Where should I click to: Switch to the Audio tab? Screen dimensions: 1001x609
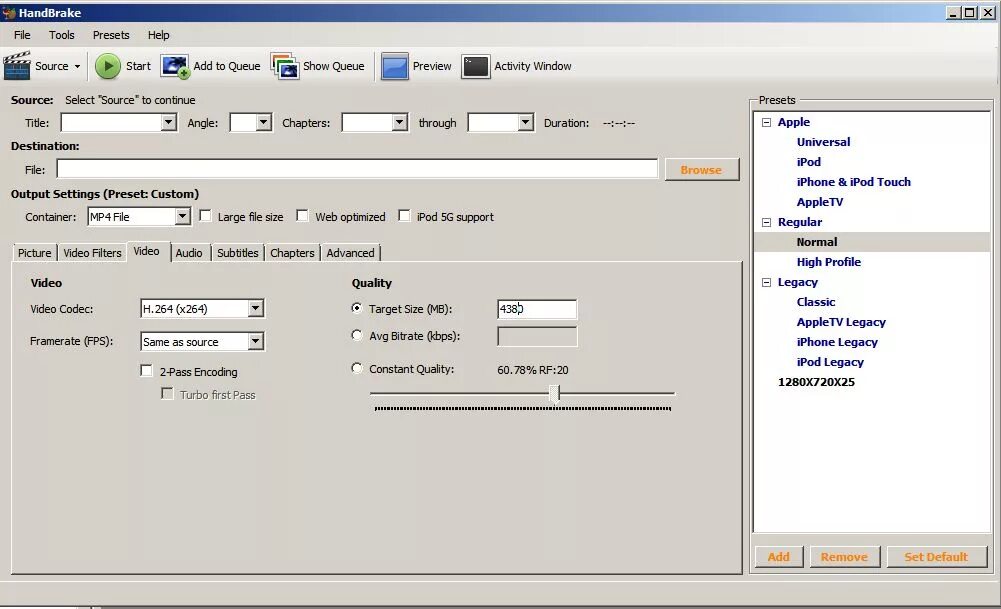(189, 253)
